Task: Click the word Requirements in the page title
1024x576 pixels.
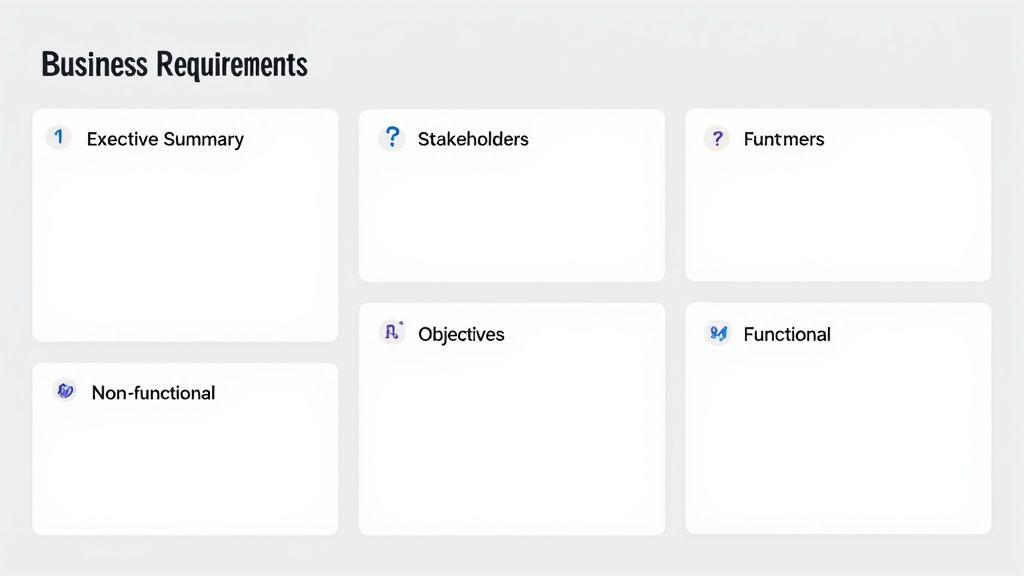Action: pyautogui.click(x=232, y=65)
